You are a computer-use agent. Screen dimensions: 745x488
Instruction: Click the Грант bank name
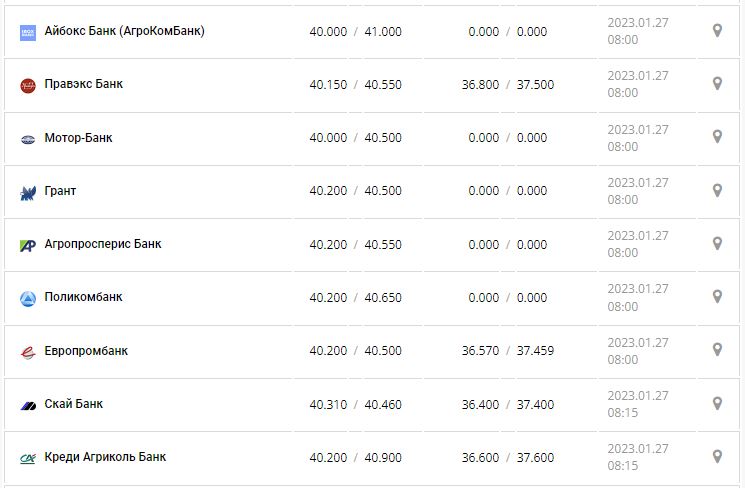click(60, 190)
